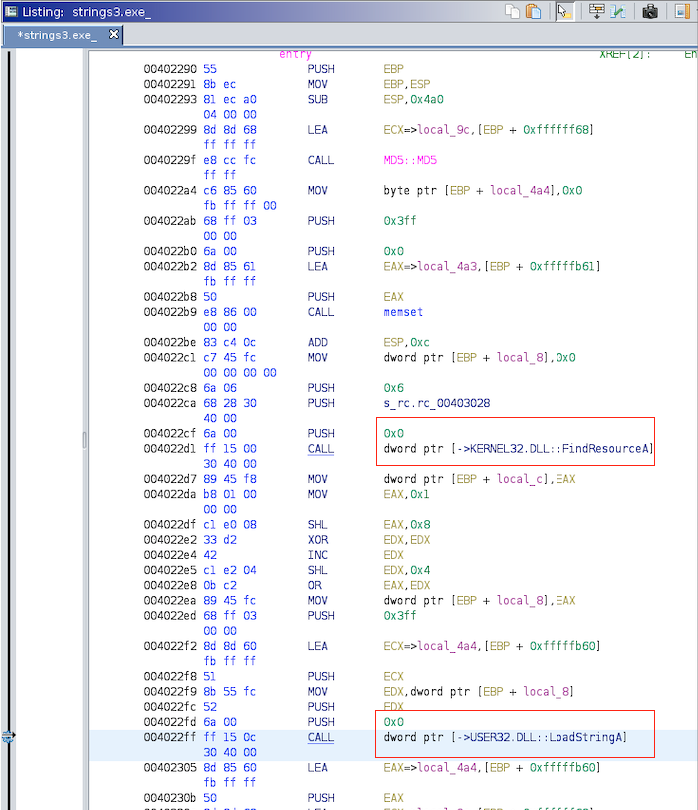
Task: Click local_4a3 reference at 004022b2
Action: click(446, 266)
